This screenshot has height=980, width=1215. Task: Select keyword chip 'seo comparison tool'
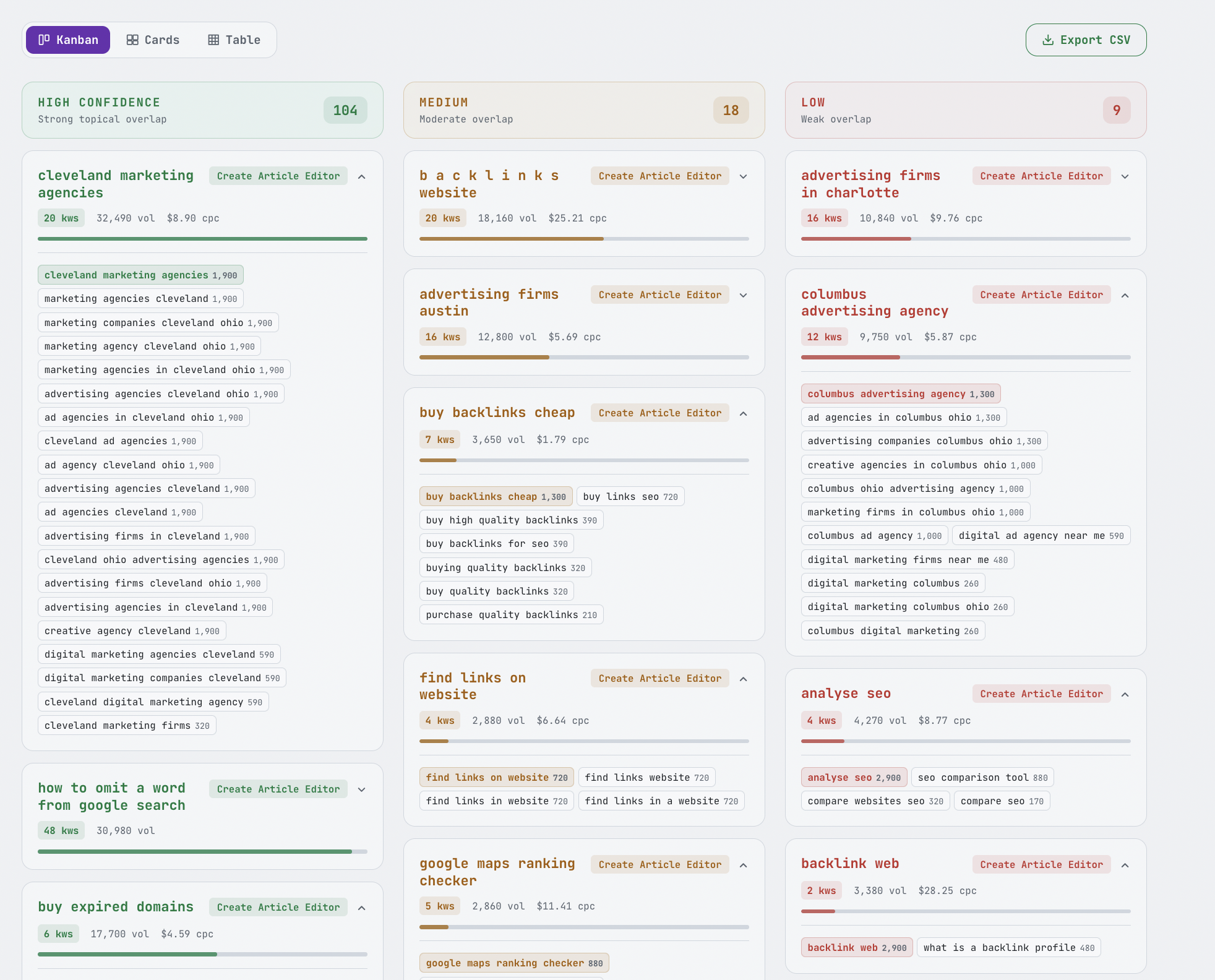click(982, 777)
